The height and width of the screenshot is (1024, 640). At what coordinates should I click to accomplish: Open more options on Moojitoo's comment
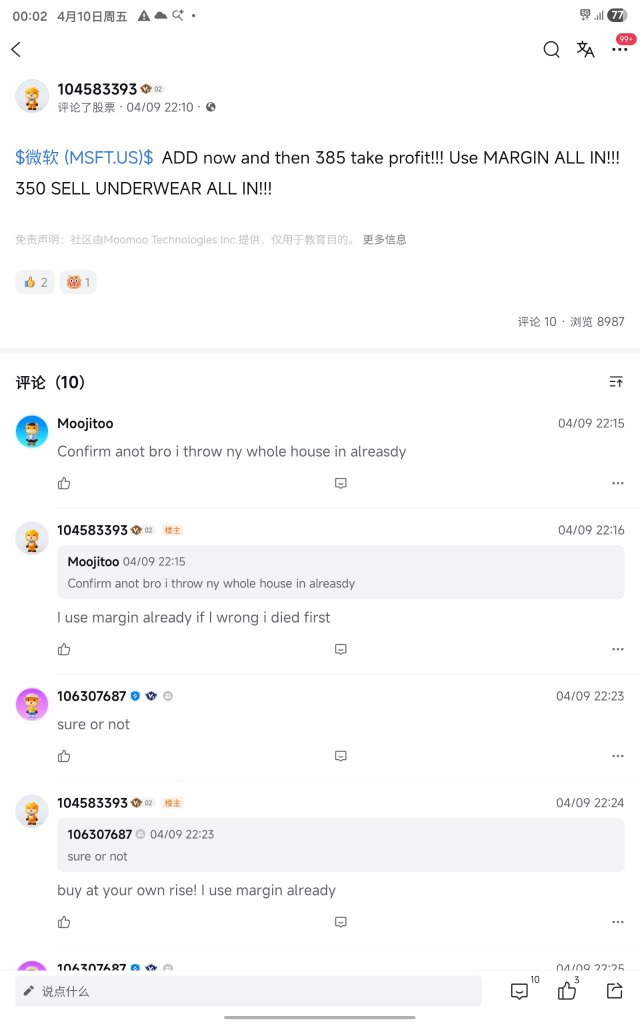coord(617,483)
